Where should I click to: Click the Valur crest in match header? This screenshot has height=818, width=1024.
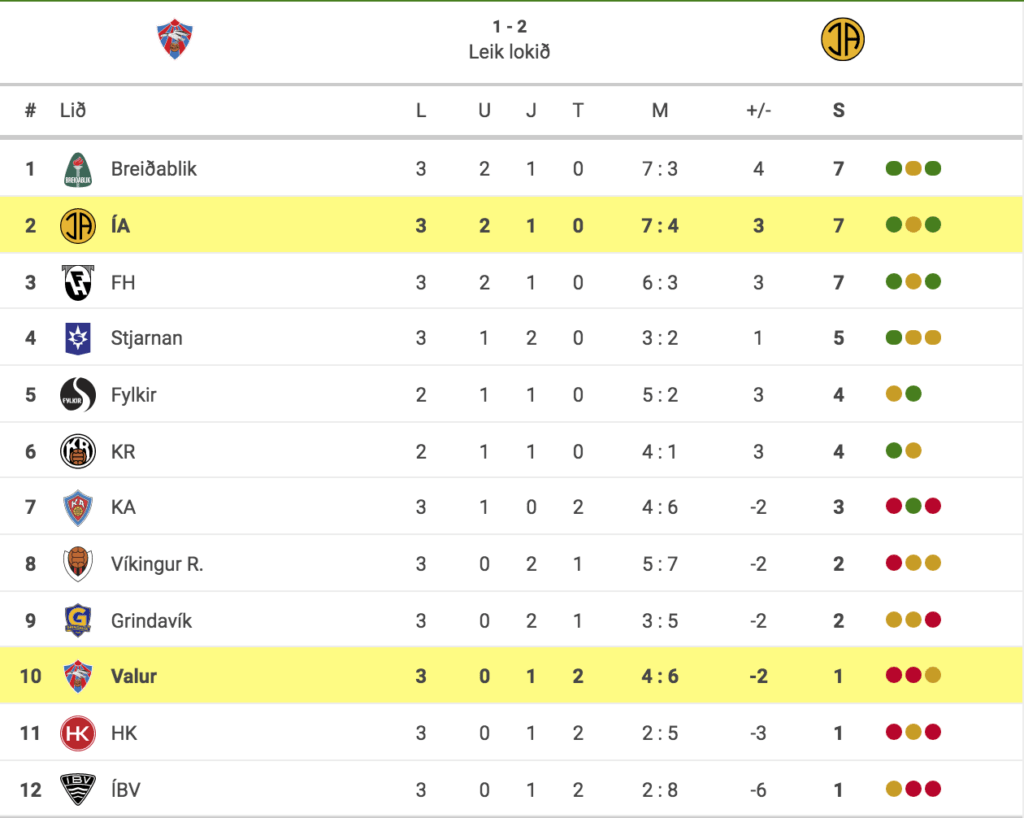pos(175,39)
